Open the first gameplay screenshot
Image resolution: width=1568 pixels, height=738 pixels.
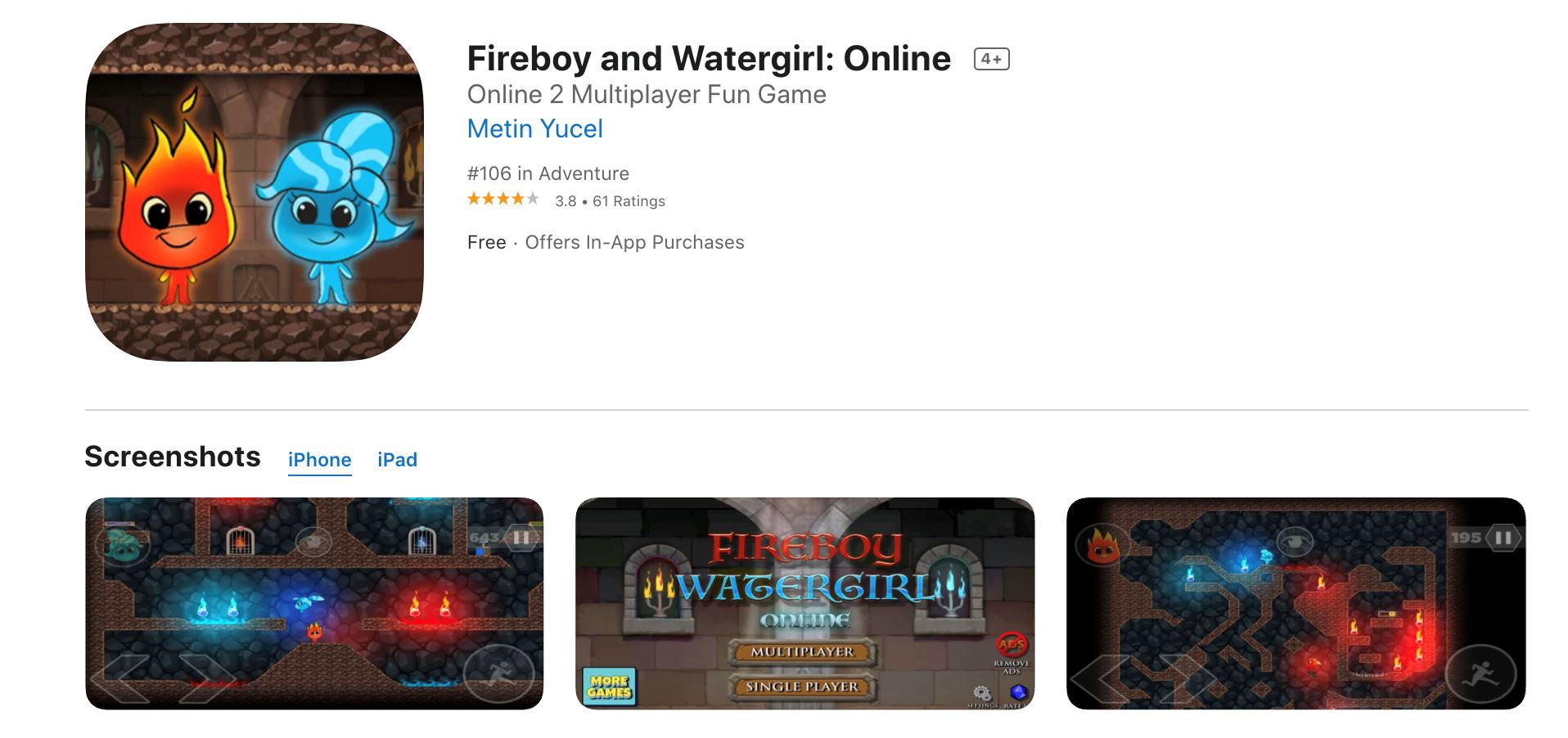coord(314,603)
